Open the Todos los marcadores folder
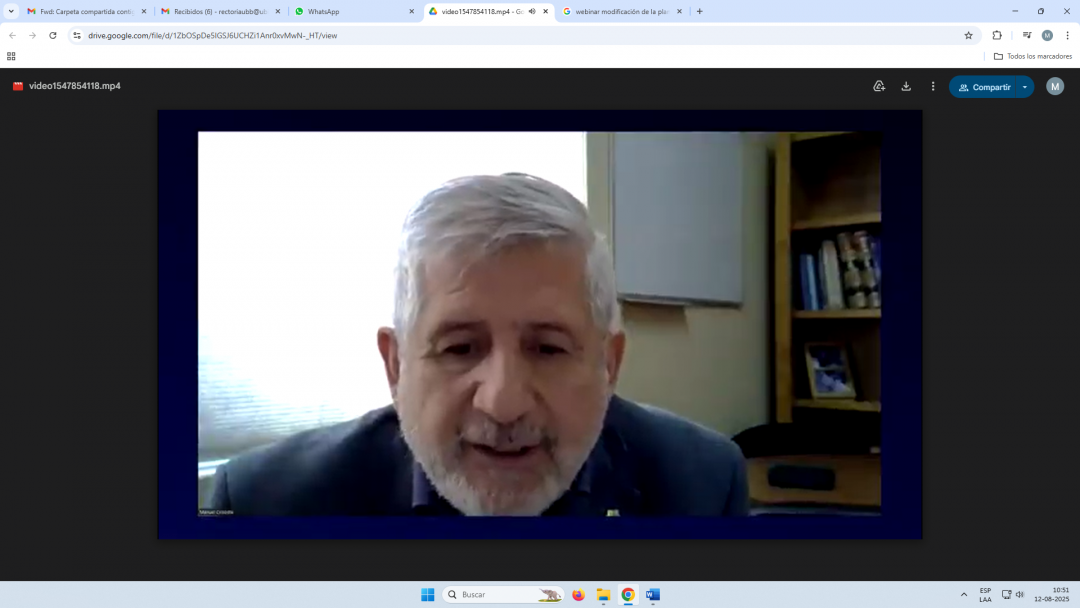Viewport: 1080px width, 608px height. 1032,56
